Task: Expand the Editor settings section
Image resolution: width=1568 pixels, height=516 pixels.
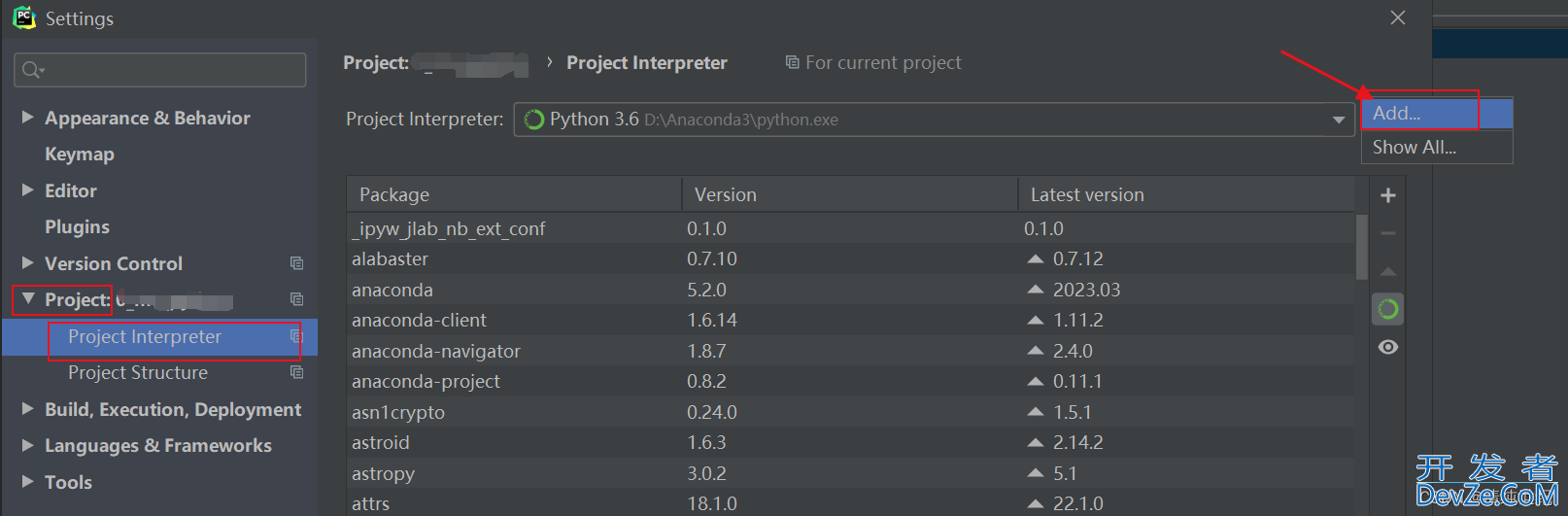Action: pos(27,189)
